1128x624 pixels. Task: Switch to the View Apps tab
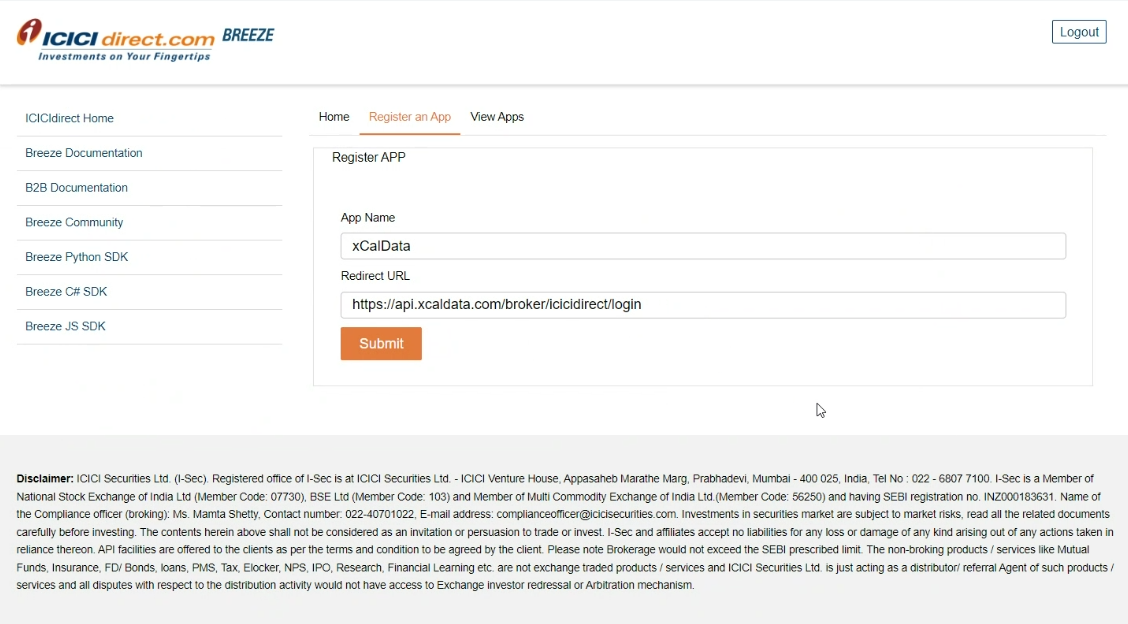click(x=497, y=116)
